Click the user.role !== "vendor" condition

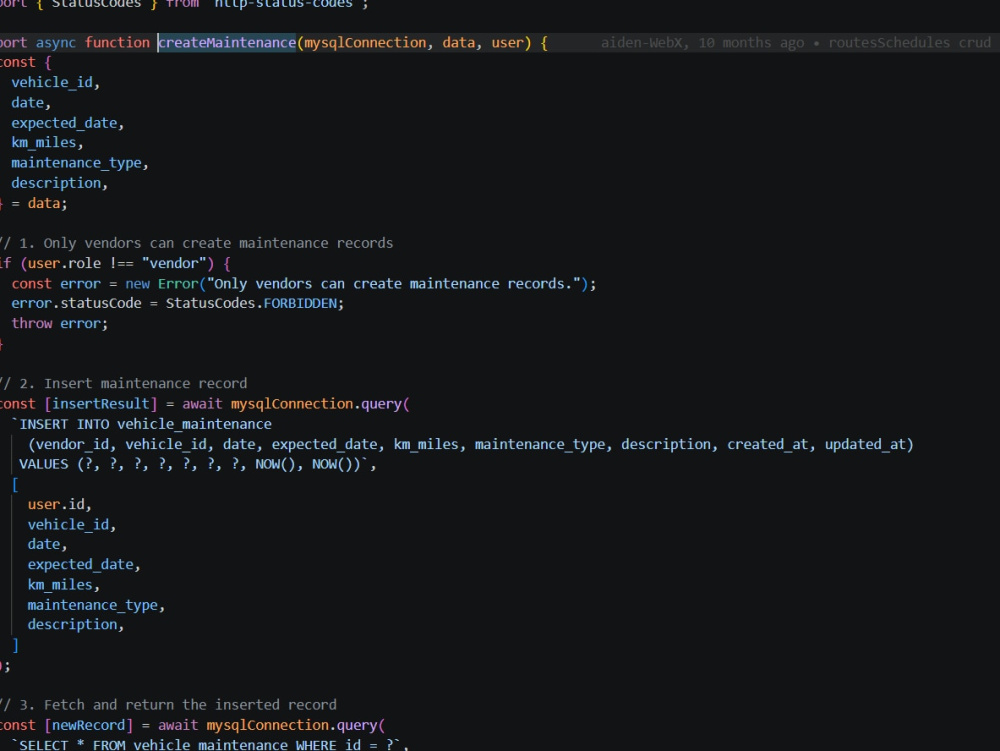[x=114, y=263]
